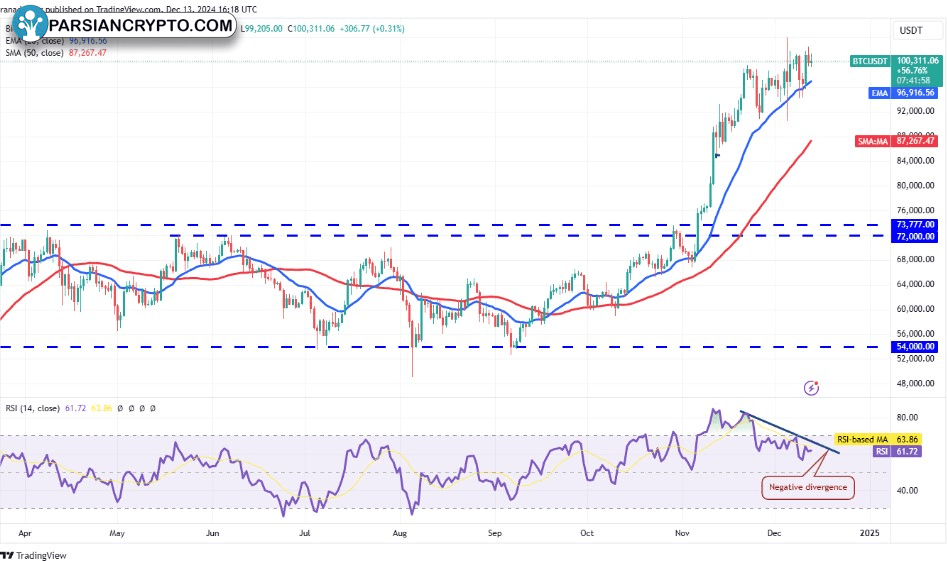Click the 84,000.00 price axis tick
The width and height of the screenshot is (947, 561).
tap(916, 161)
